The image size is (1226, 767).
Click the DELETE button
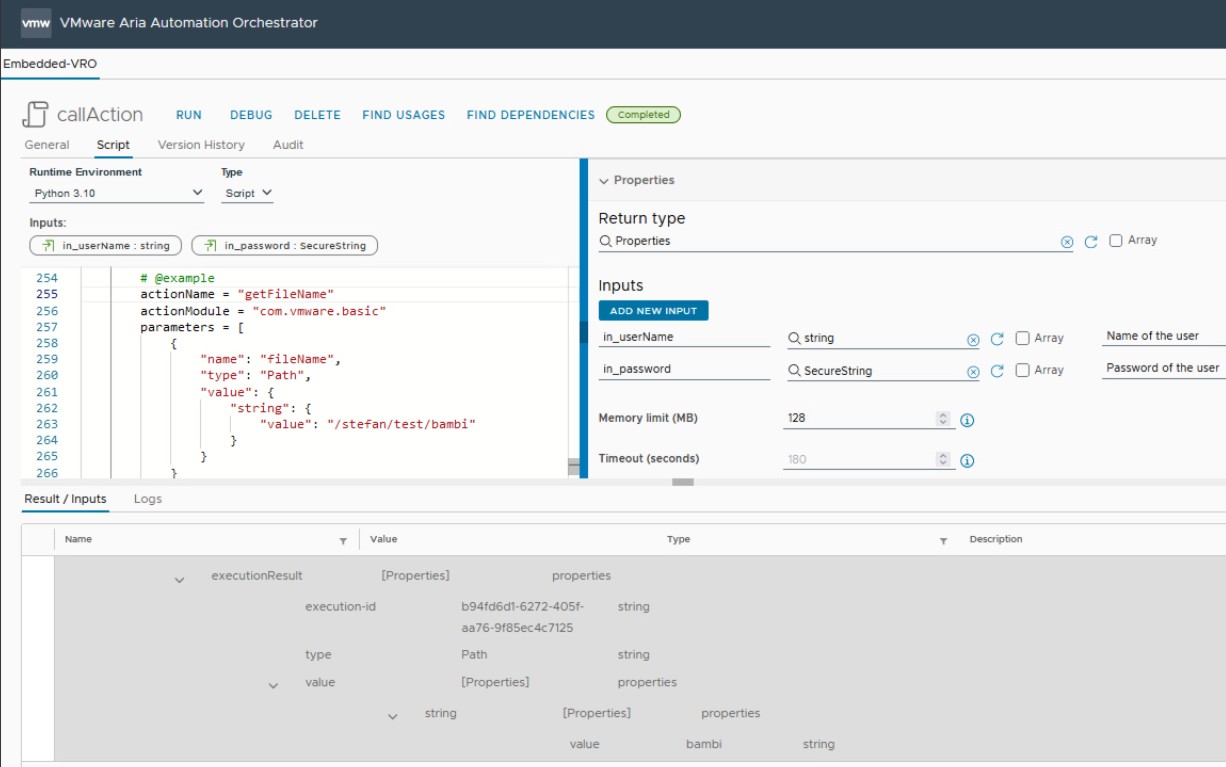click(318, 115)
